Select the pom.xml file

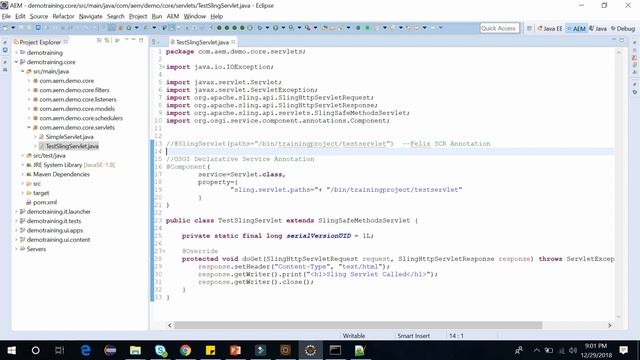(x=45, y=202)
